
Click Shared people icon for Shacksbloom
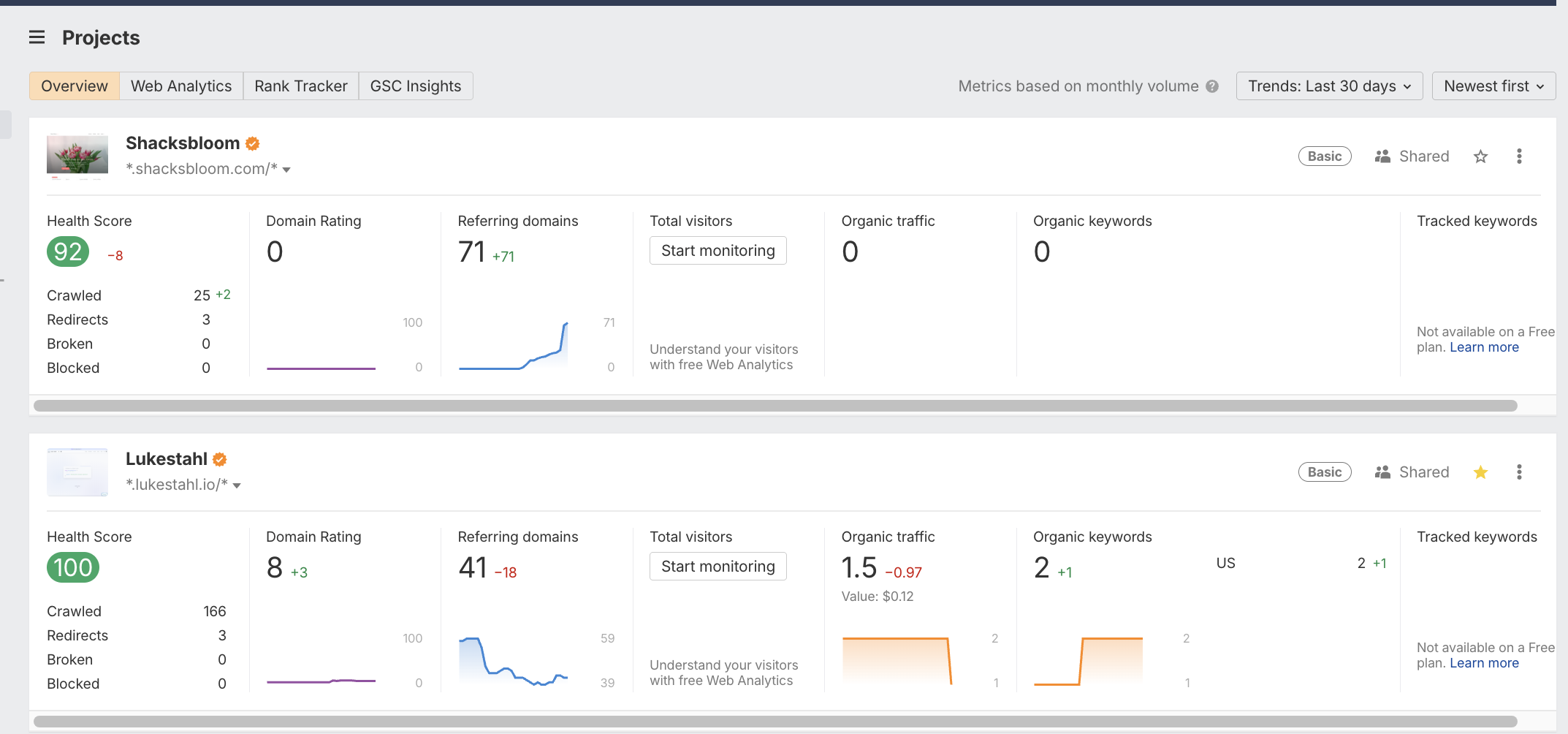click(1382, 156)
